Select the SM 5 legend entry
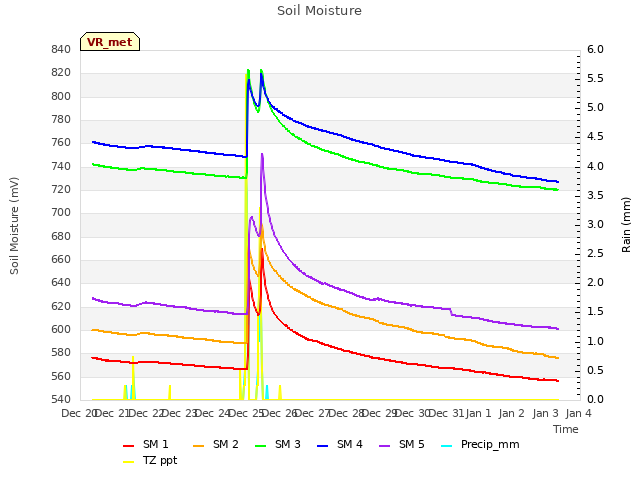The image size is (640, 480). 402,444
